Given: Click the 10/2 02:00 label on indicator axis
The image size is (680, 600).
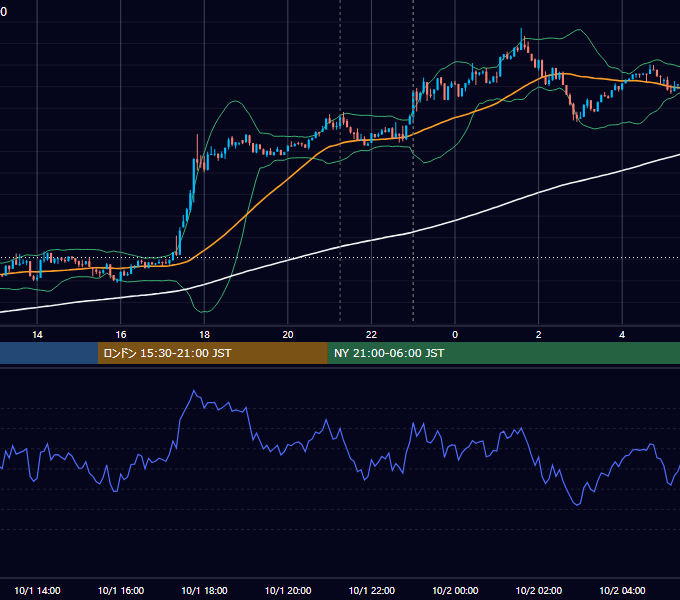Looking at the screenshot, I should click(539, 590).
